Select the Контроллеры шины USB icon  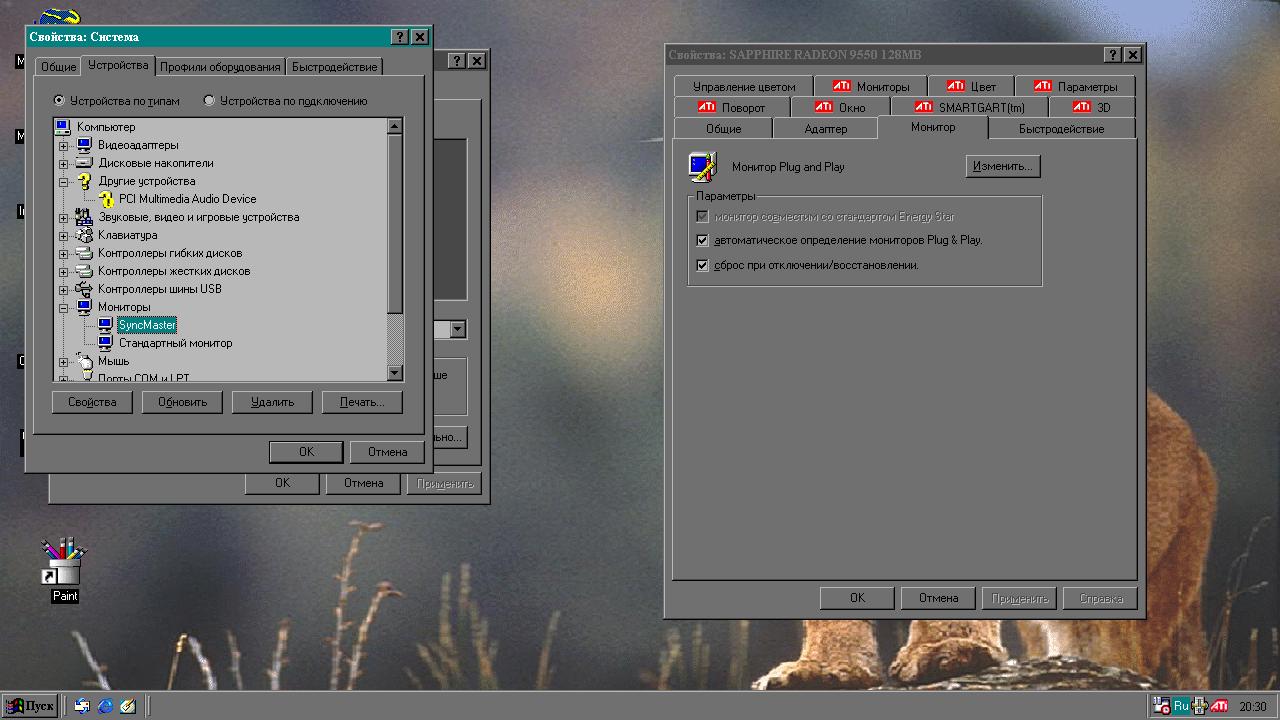click(x=84, y=289)
